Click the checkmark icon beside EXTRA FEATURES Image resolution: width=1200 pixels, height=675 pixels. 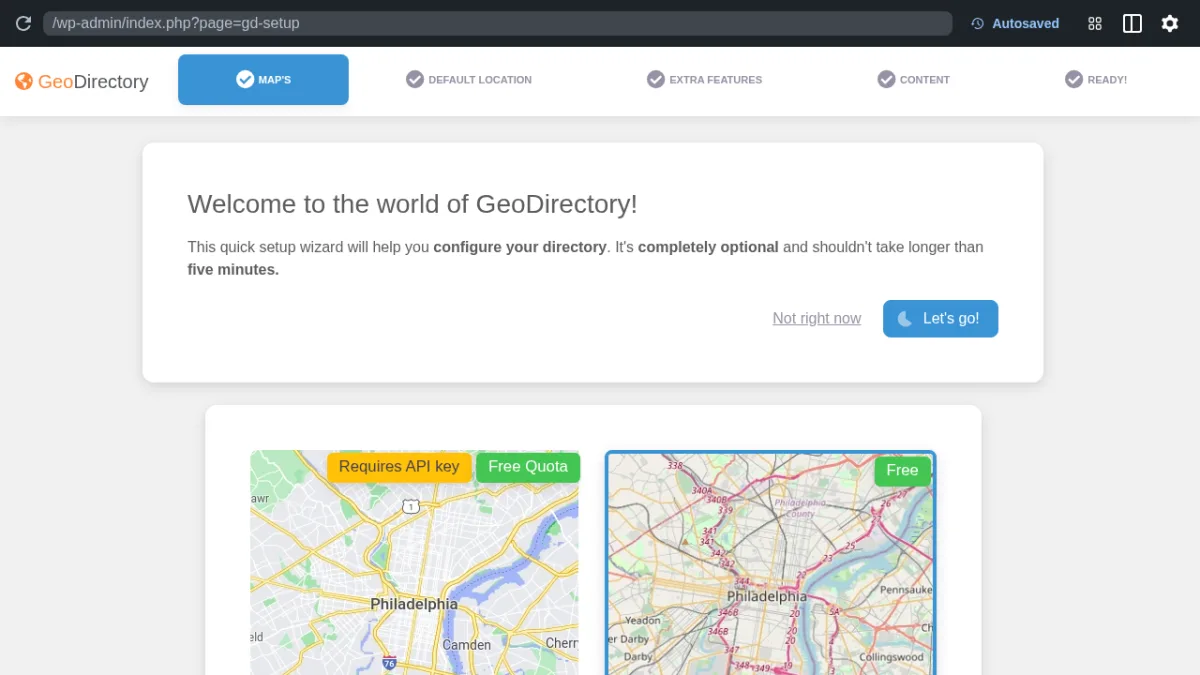656,79
